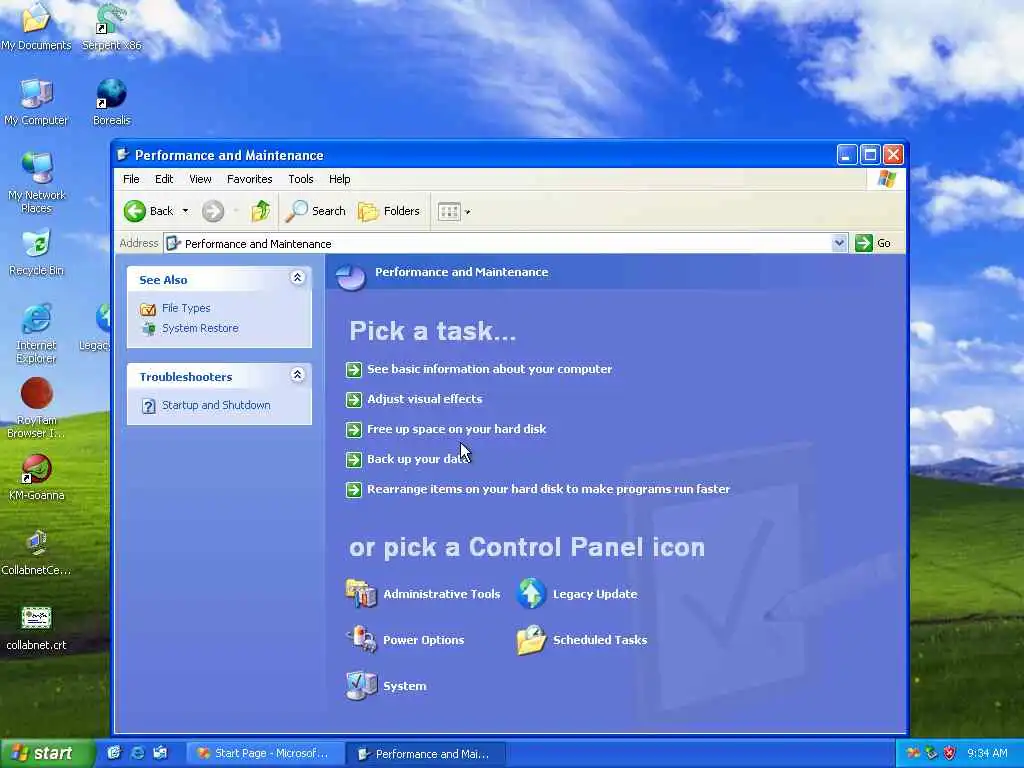Screen dimensions: 1024x768
Task: Select the Internet Explorer desktop icon
Action: coord(36,333)
